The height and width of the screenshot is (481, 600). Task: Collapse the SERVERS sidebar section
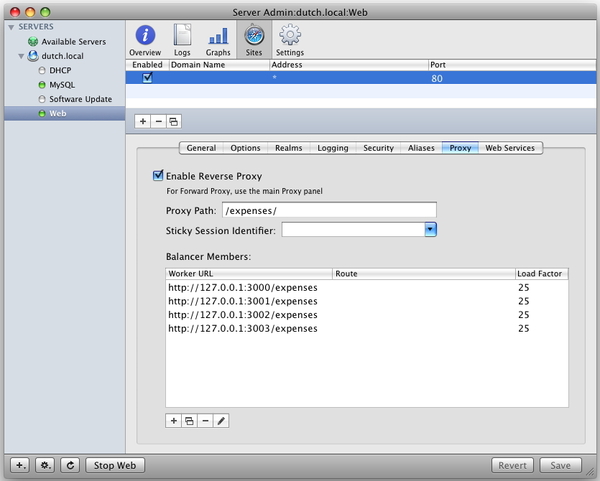click(x=11, y=27)
